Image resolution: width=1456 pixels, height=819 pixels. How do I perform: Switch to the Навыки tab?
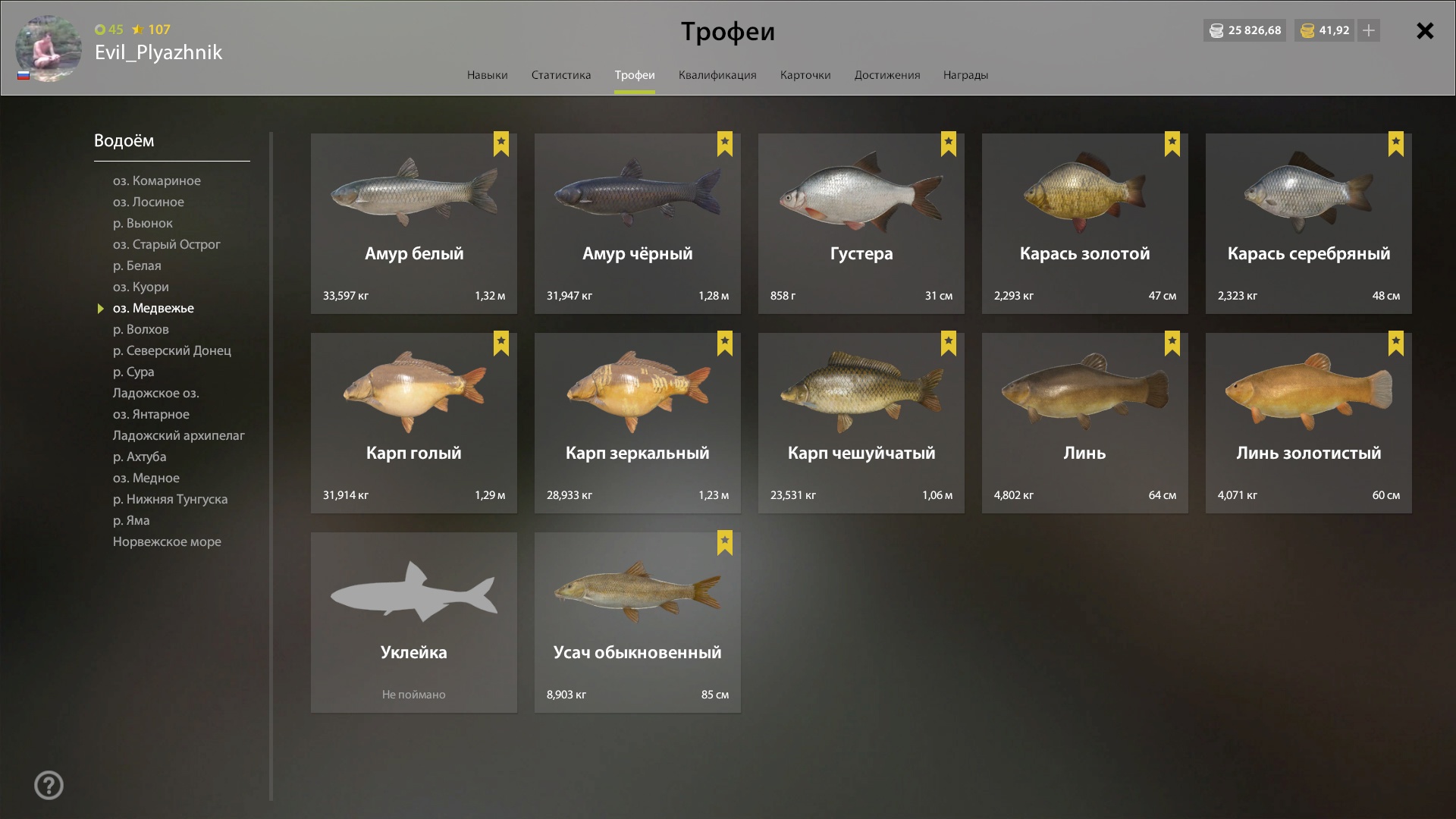click(487, 75)
